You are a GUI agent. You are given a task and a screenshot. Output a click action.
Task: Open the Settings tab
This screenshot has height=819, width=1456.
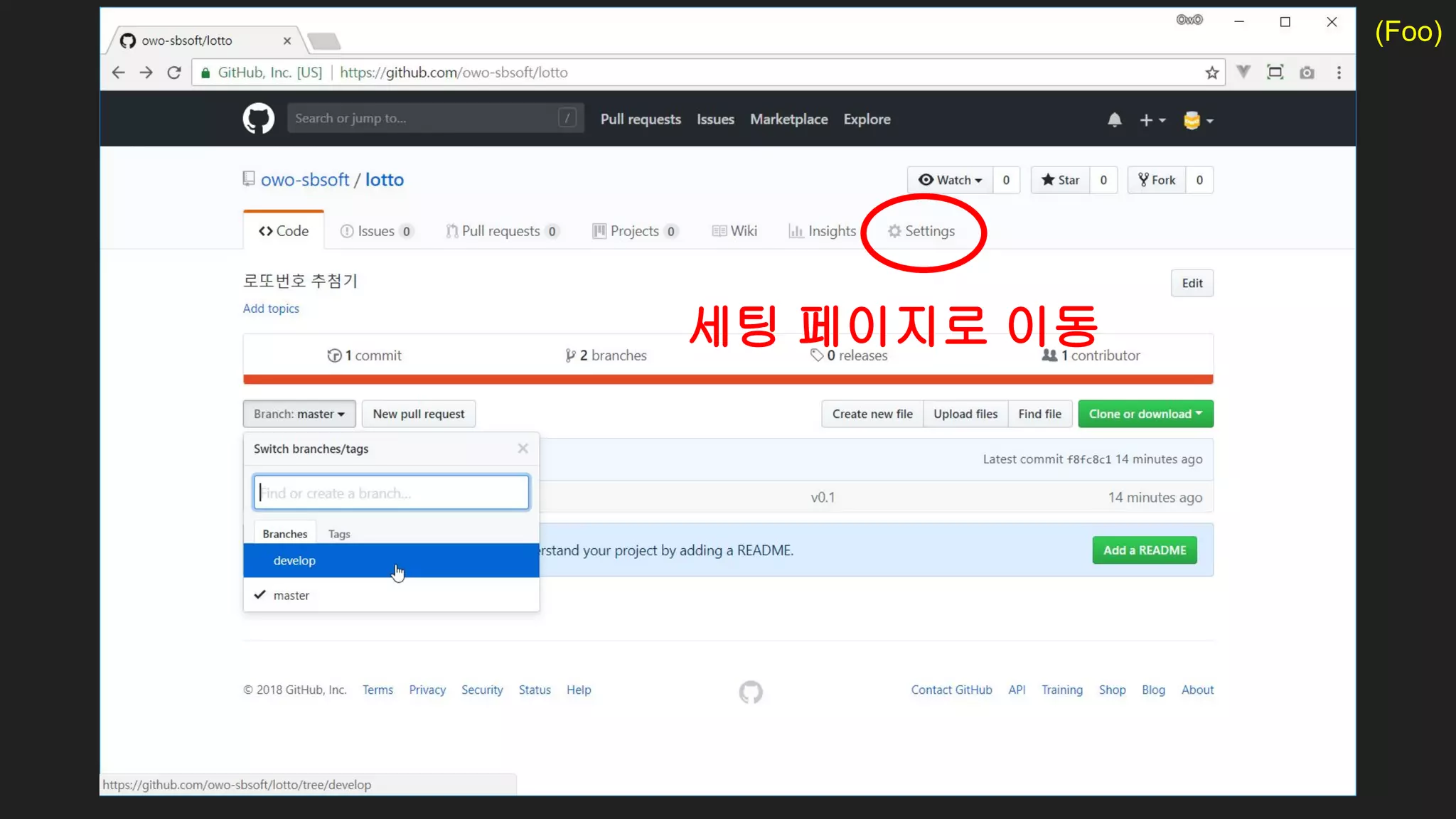(x=921, y=231)
